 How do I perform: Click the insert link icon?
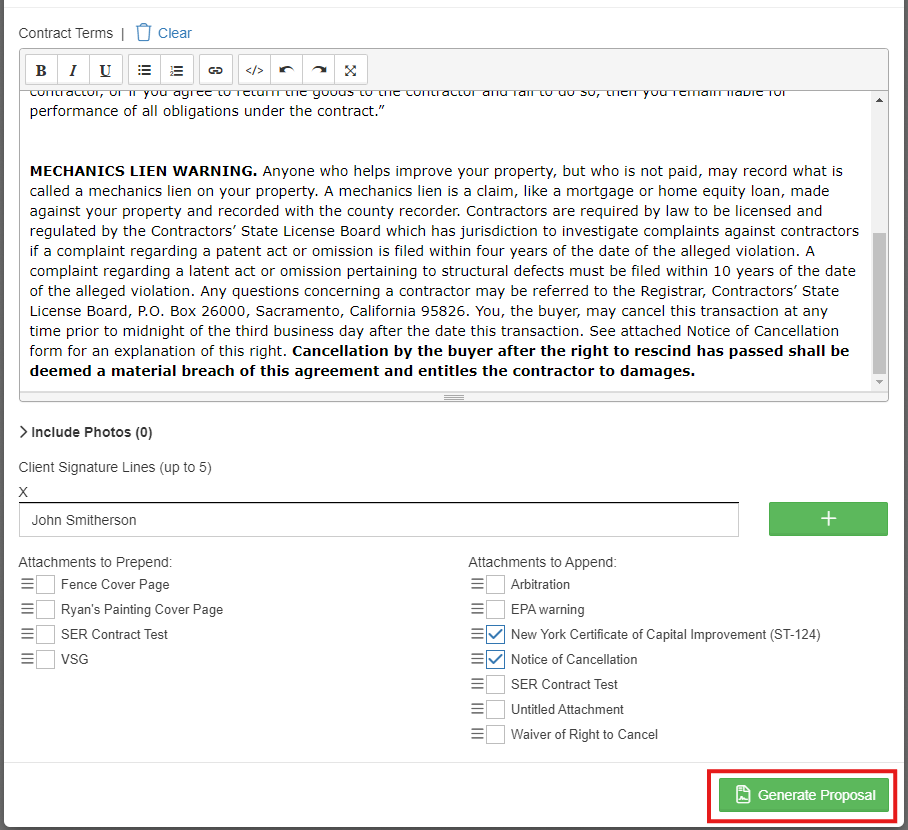(x=215, y=70)
